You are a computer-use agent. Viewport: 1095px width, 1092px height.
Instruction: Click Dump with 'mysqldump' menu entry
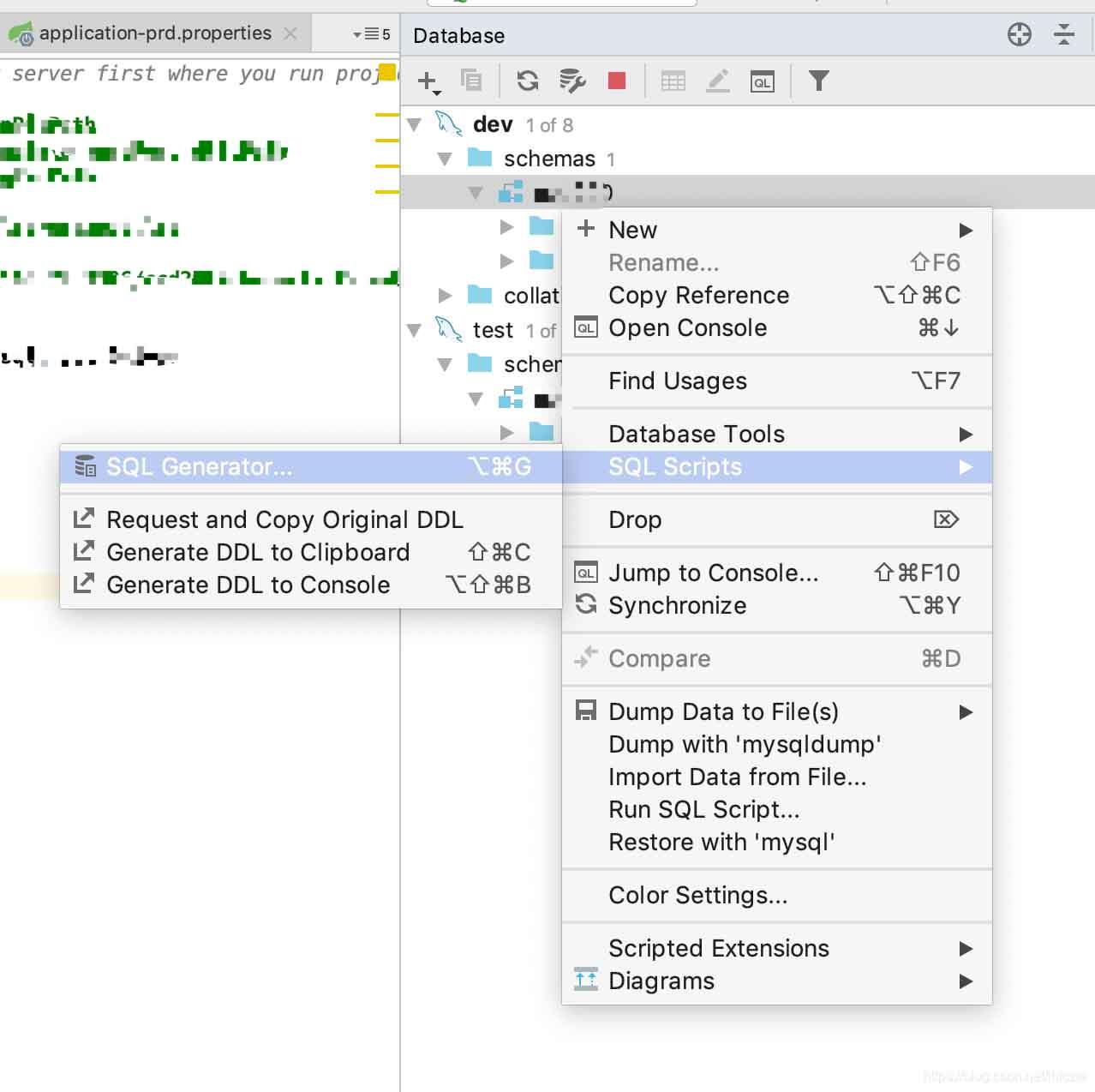coord(745,745)
